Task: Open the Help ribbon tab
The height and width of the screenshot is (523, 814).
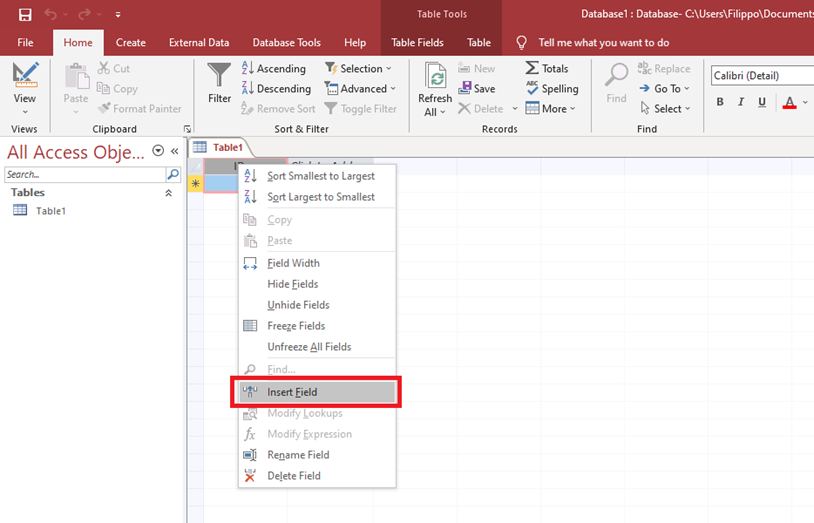Action: [x=355, y=43]
